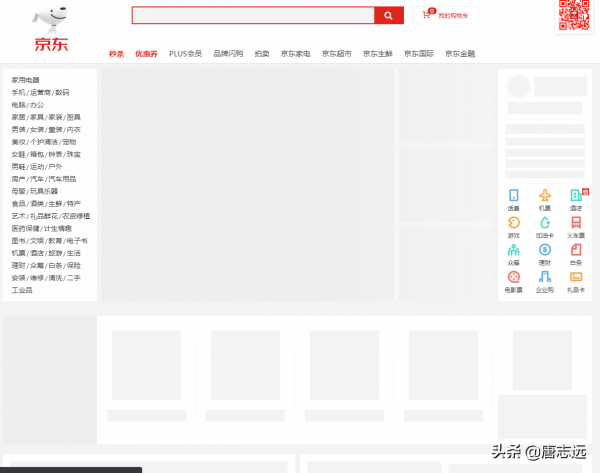The image size is (600, 473).
Task: Open 拍卖 auction nav link
Action: [x=262, y=54]
